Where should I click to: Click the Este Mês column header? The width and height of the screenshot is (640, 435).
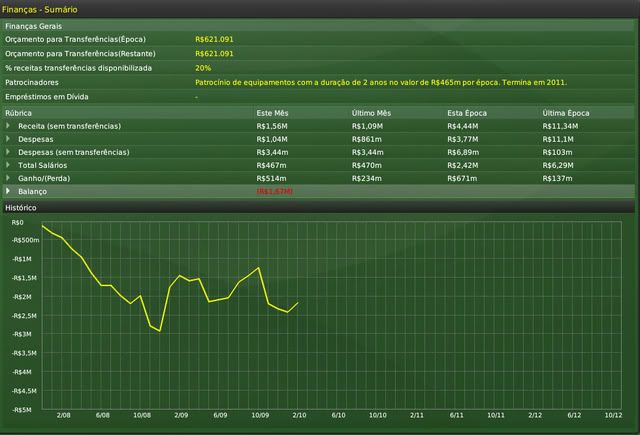pyautogui.click(x=272, y=113)
